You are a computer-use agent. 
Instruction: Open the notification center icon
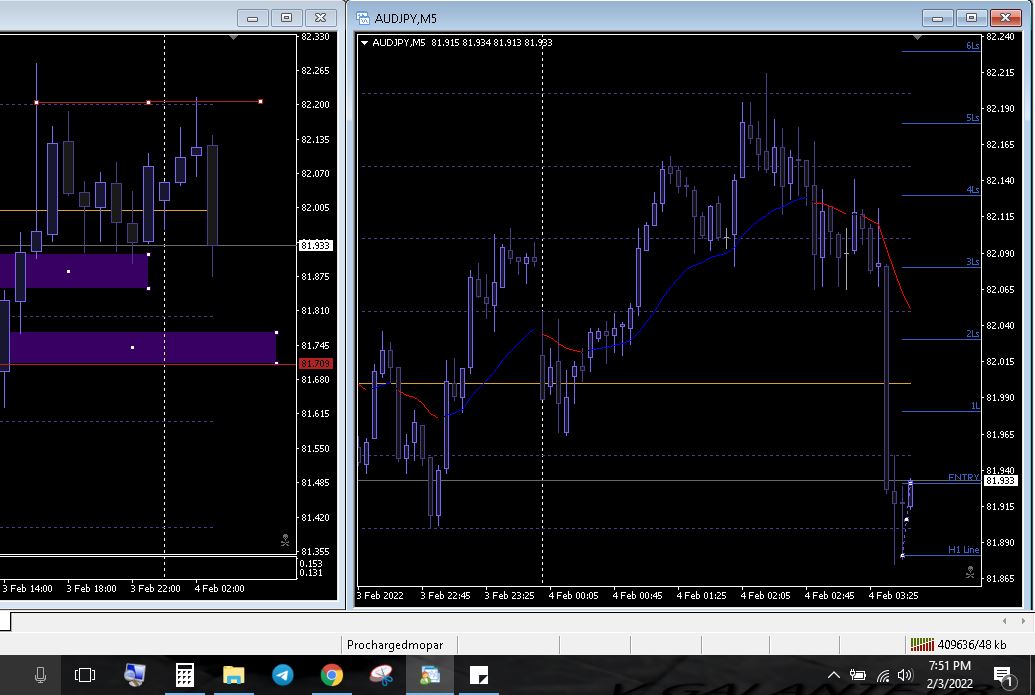[1003, 675]
